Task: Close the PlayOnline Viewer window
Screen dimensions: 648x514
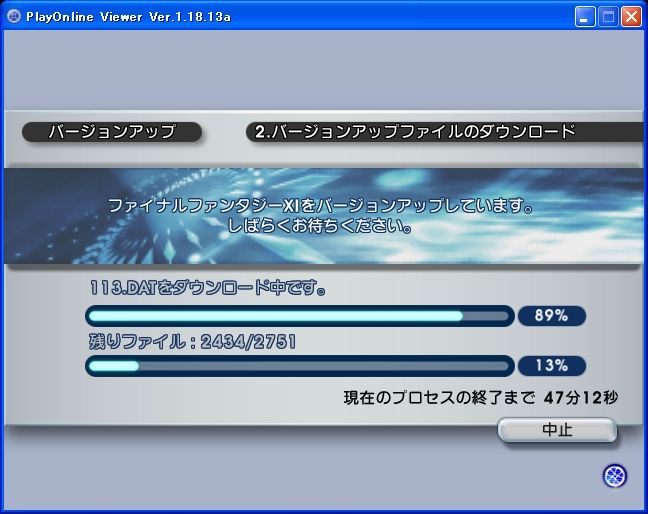Action: click(631, 17)
